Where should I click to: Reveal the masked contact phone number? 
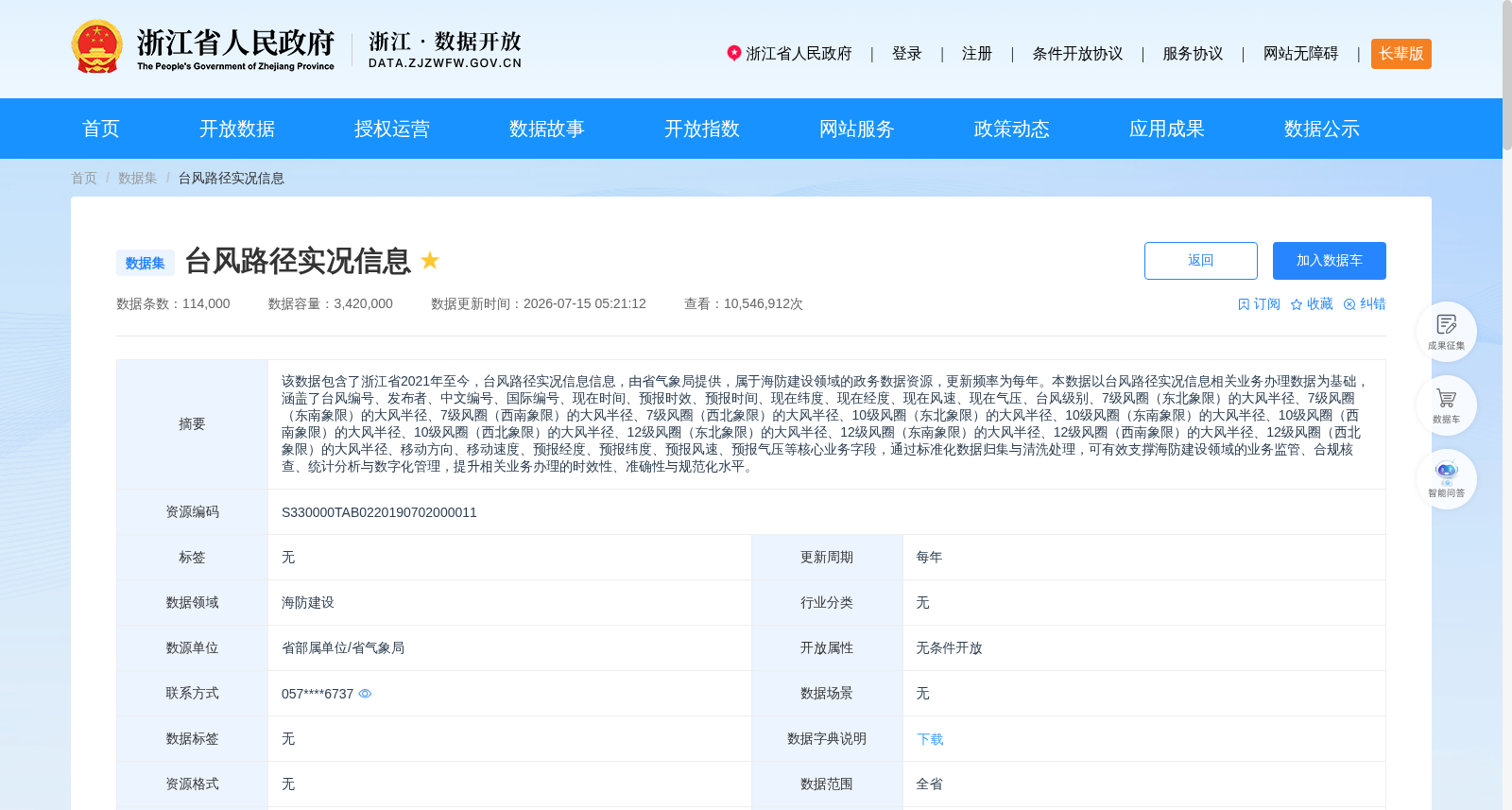(x=365, y=694)
